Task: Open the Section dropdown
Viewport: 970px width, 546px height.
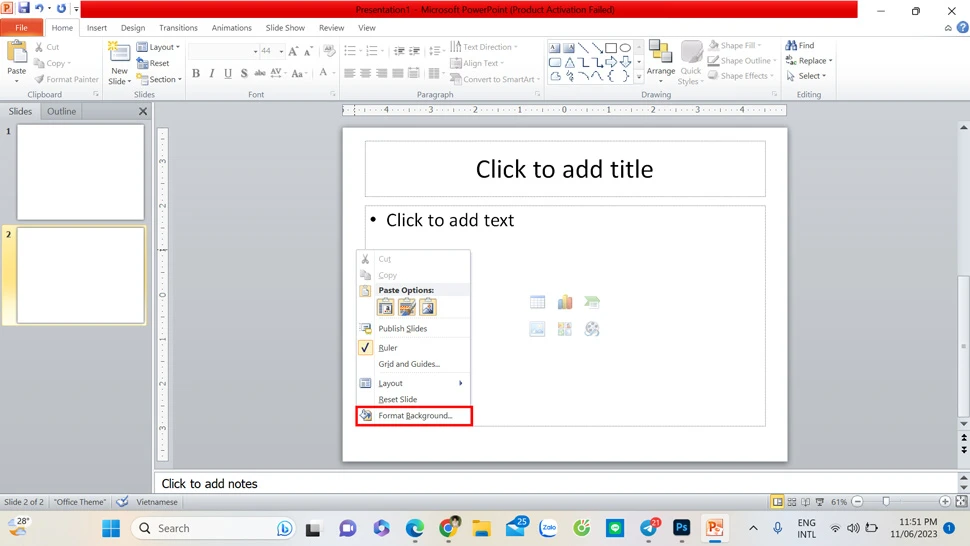Action: point(160,79)
